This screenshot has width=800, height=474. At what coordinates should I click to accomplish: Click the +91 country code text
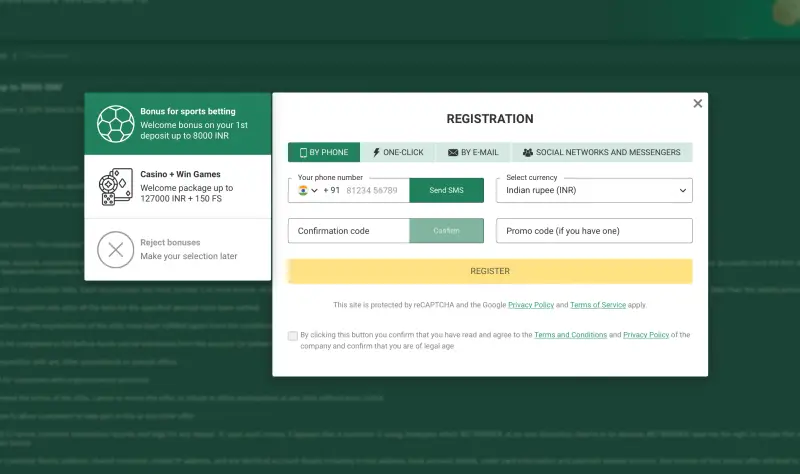coord(332,190)
